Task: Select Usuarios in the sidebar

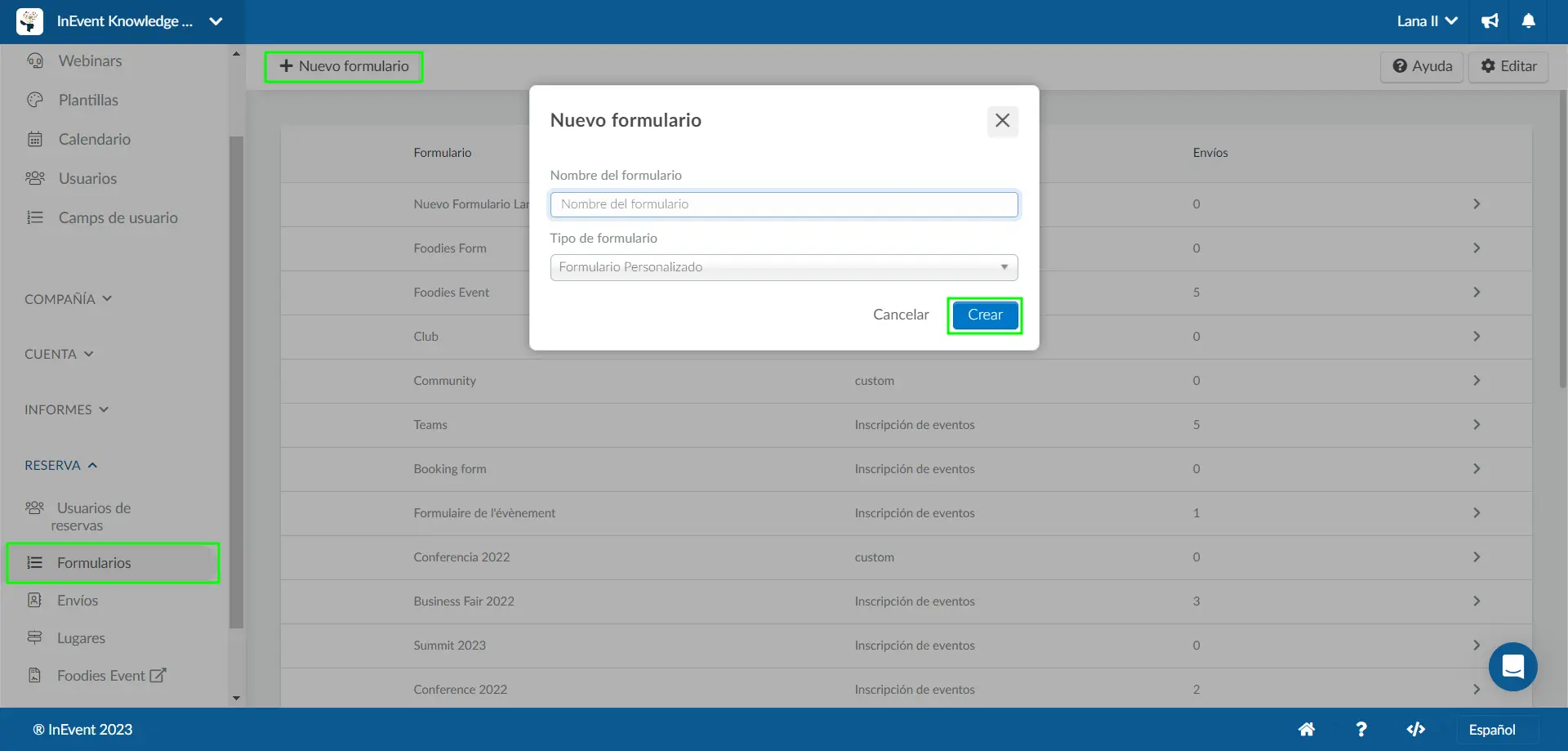Action: pos(87,179)
